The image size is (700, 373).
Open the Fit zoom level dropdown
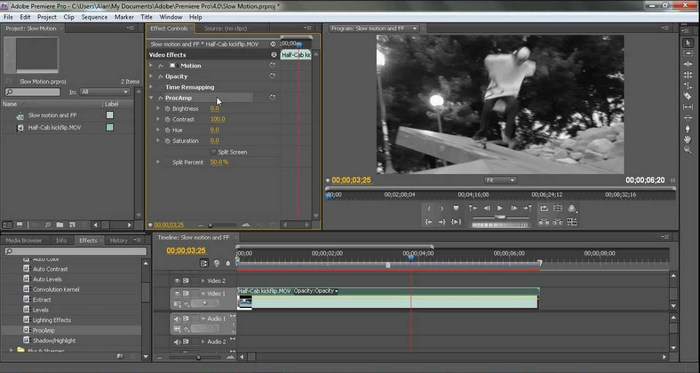500,180
